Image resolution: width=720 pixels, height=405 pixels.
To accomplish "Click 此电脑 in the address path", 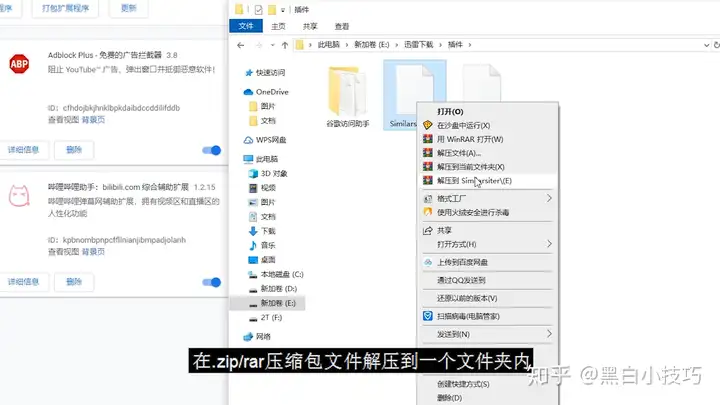I will coord(329,45).
